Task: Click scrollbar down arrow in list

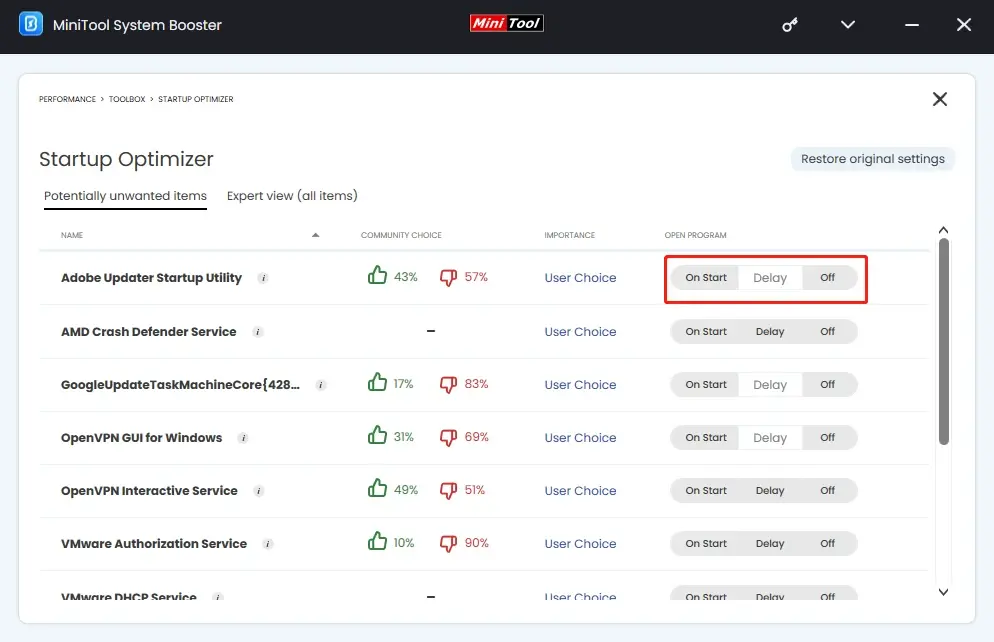Action: coord(943,592)
